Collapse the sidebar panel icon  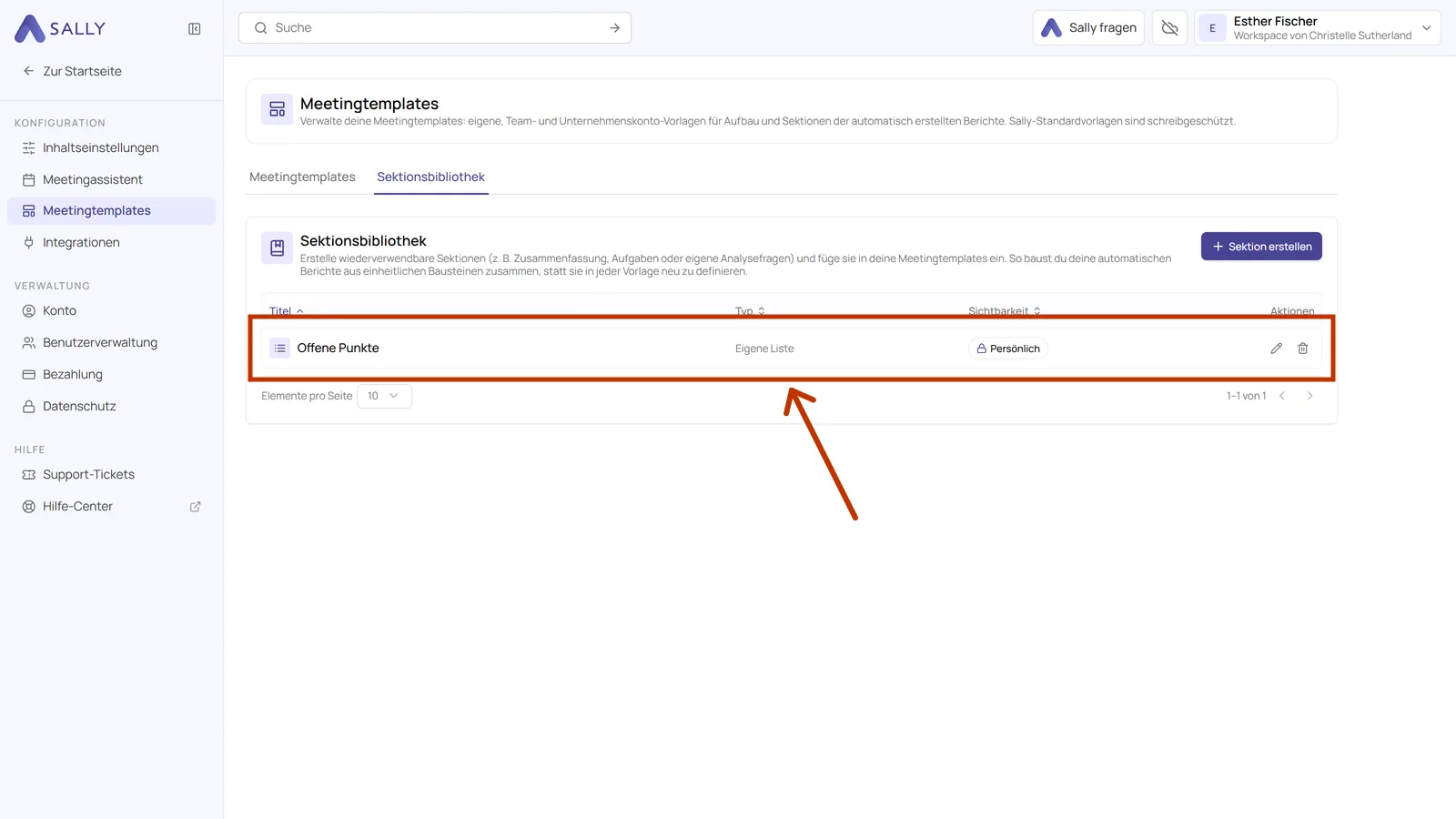tap(195, 29)
